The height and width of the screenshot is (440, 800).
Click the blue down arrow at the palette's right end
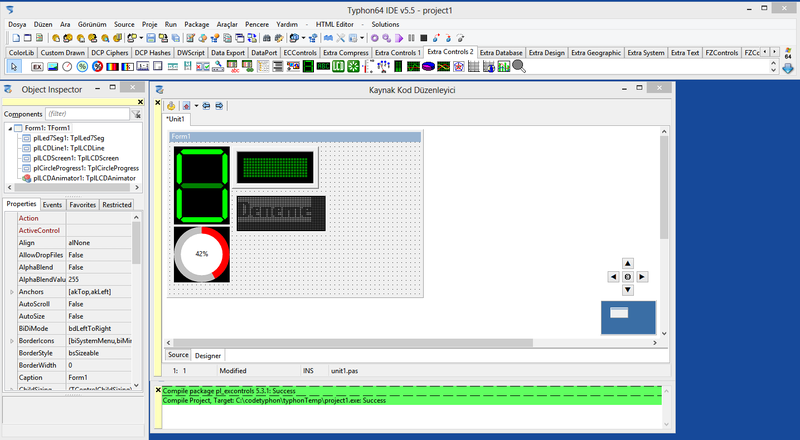tap(788, 68)
